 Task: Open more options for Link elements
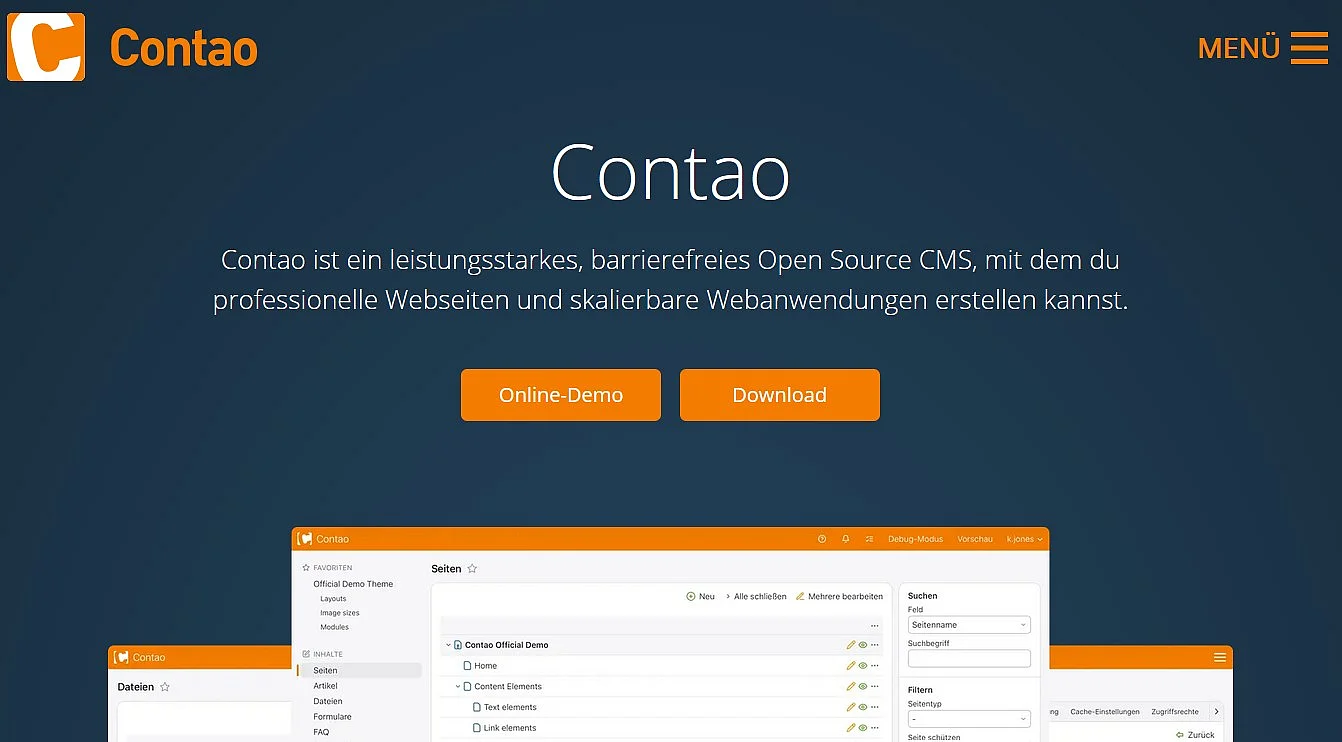tap(875, 728)
